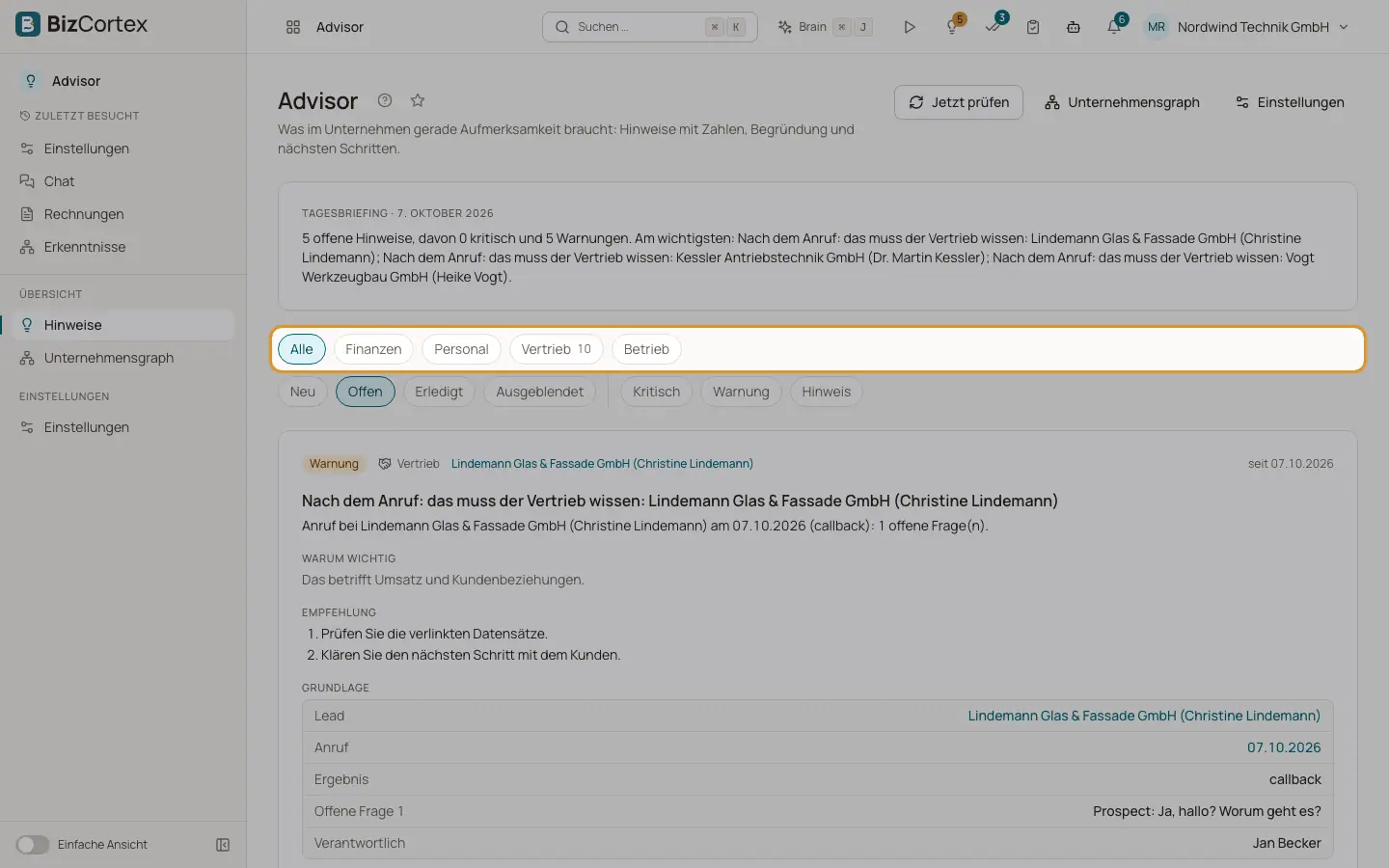Filter hints by Finanzen
The height and width of the screenshot is (868, 1389).
(373, 349)
